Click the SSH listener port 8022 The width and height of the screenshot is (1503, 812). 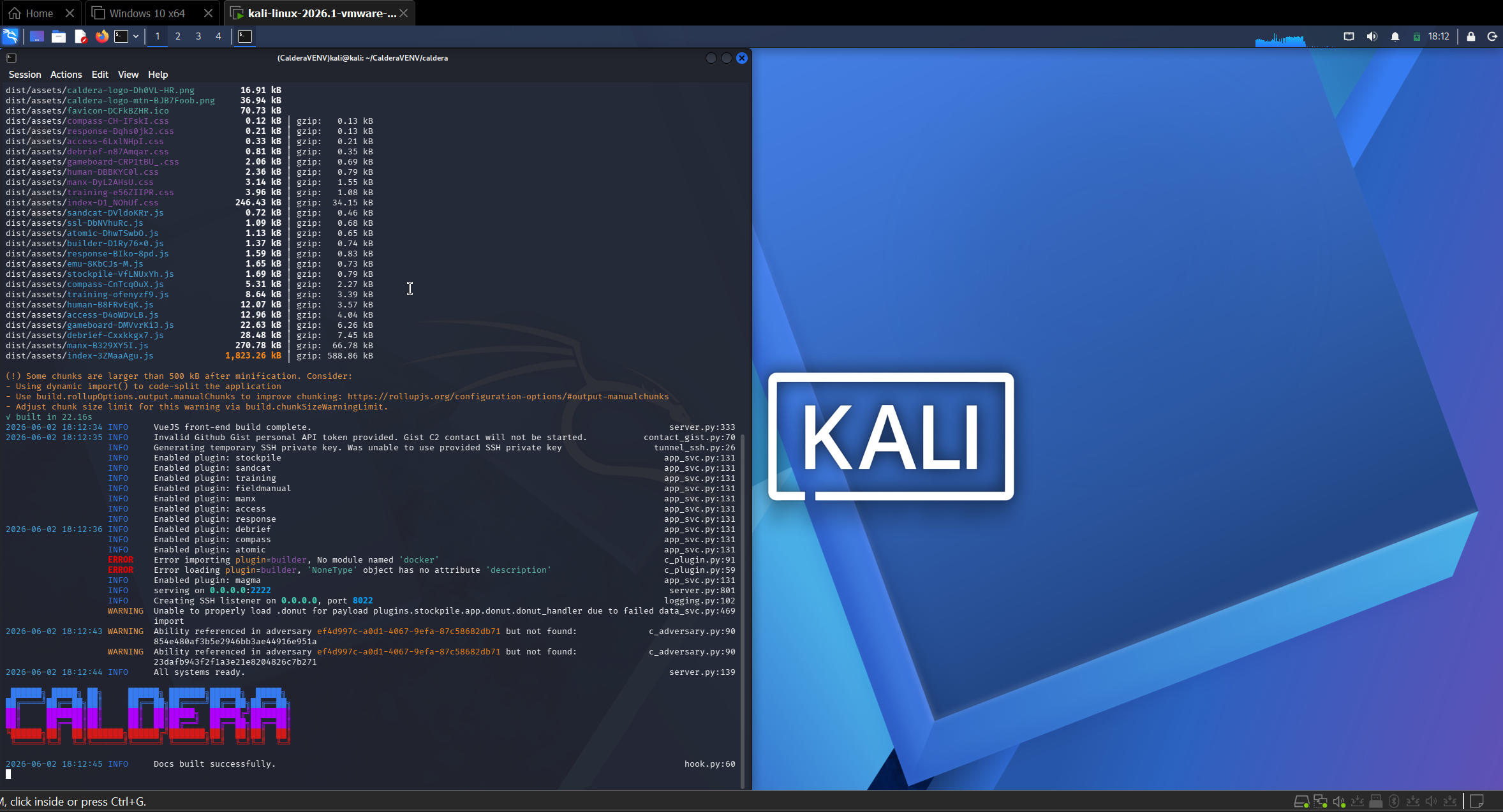coord(363,601)
